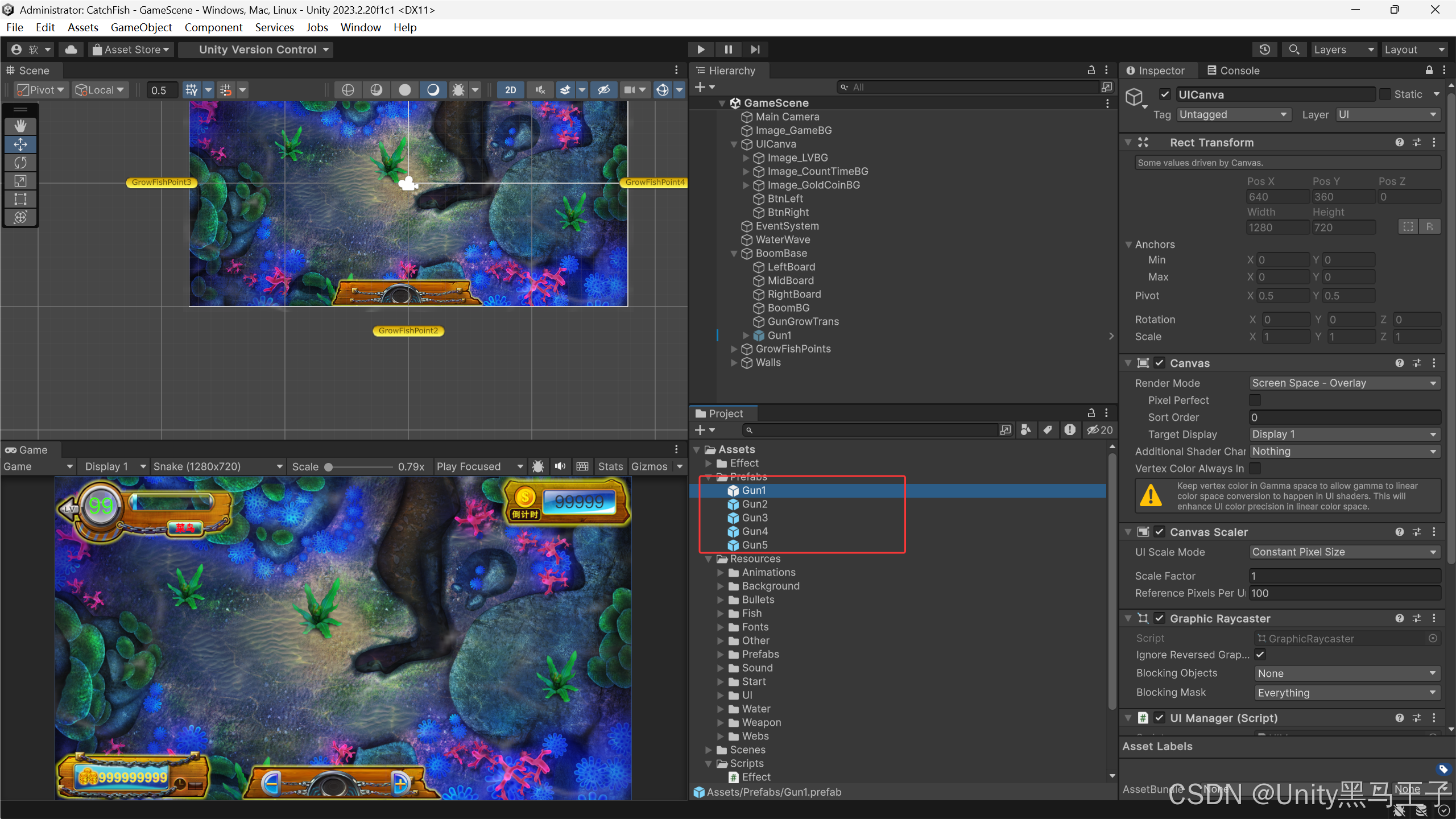Open the GameObject menu

coord(141,27)
